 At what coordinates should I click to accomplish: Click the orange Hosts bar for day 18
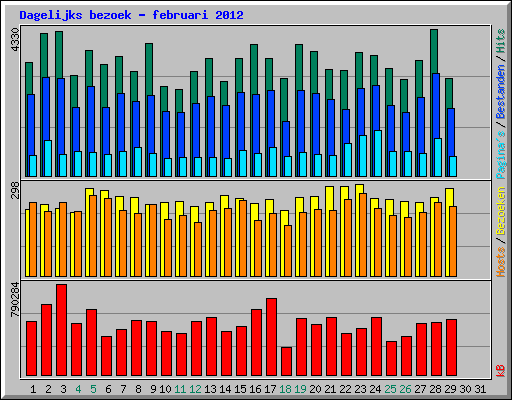point(288,251)
